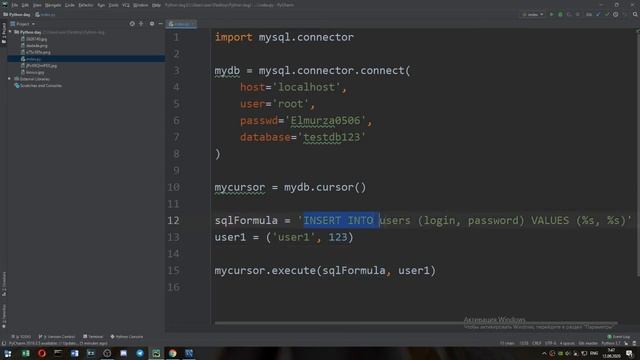640x360 pixels.
Task: Run the current Python configuration
Action: [551, 14]
